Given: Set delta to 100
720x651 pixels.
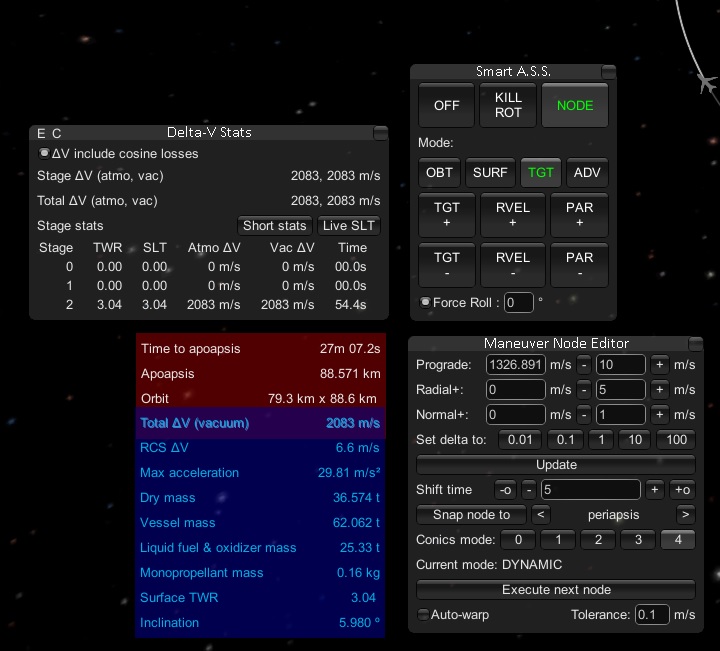Looking at the screenshot, I should [x=676, y=440].
